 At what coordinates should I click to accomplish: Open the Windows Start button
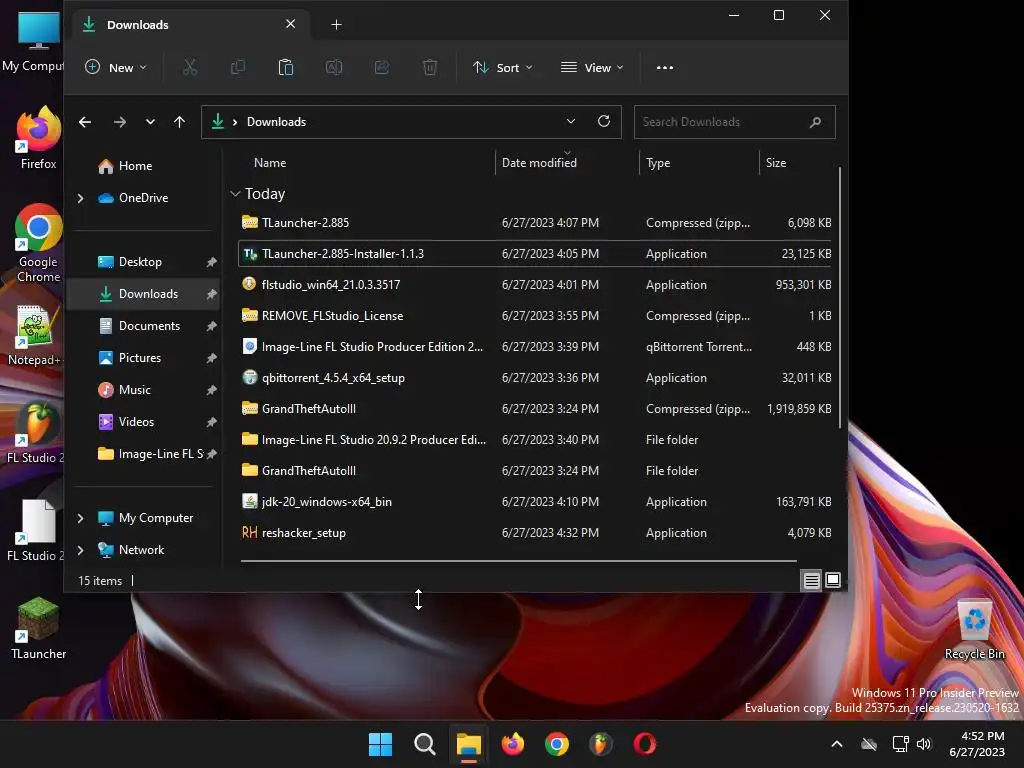click(x=380, y=744)
